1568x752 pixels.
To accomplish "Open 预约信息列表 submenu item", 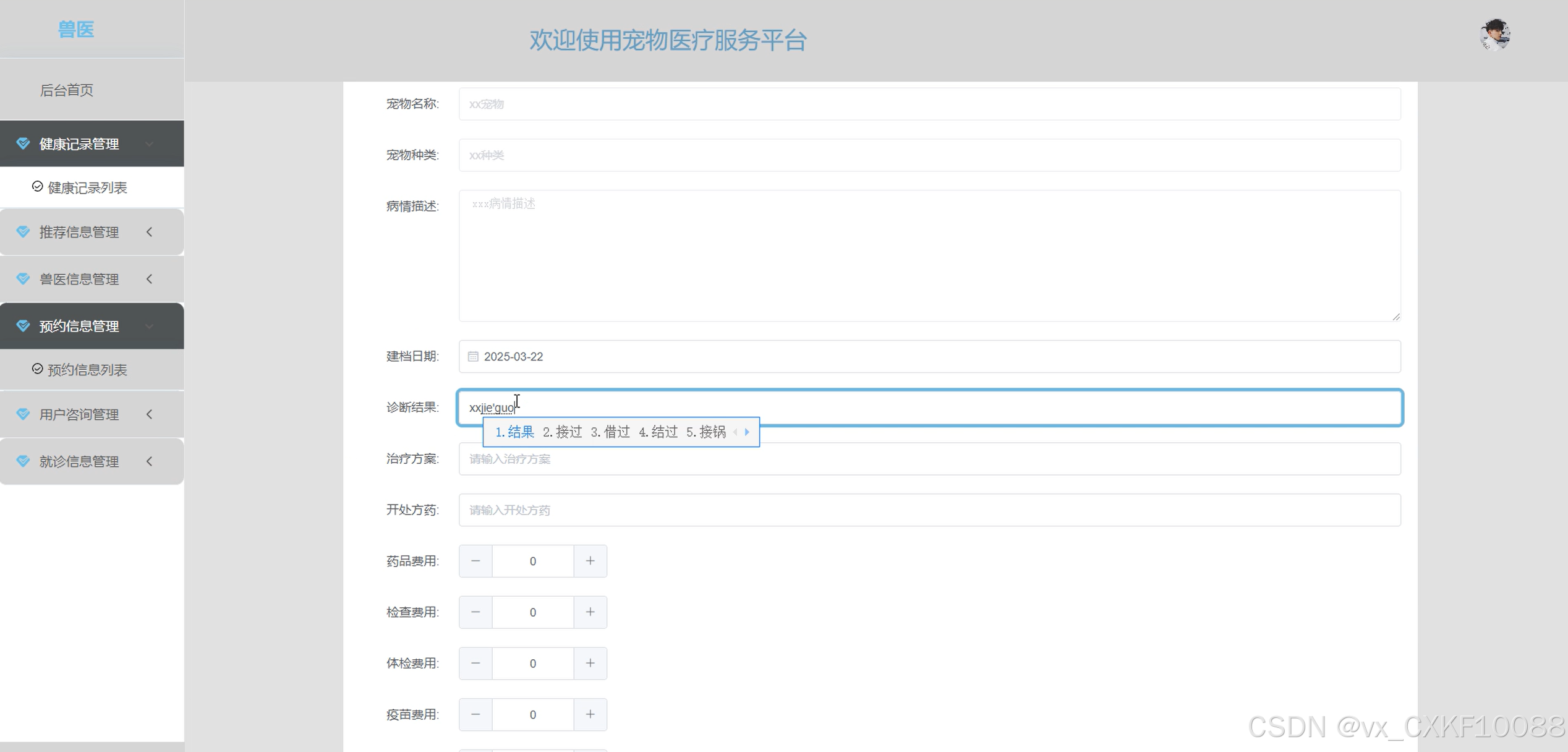I will 87,370.
